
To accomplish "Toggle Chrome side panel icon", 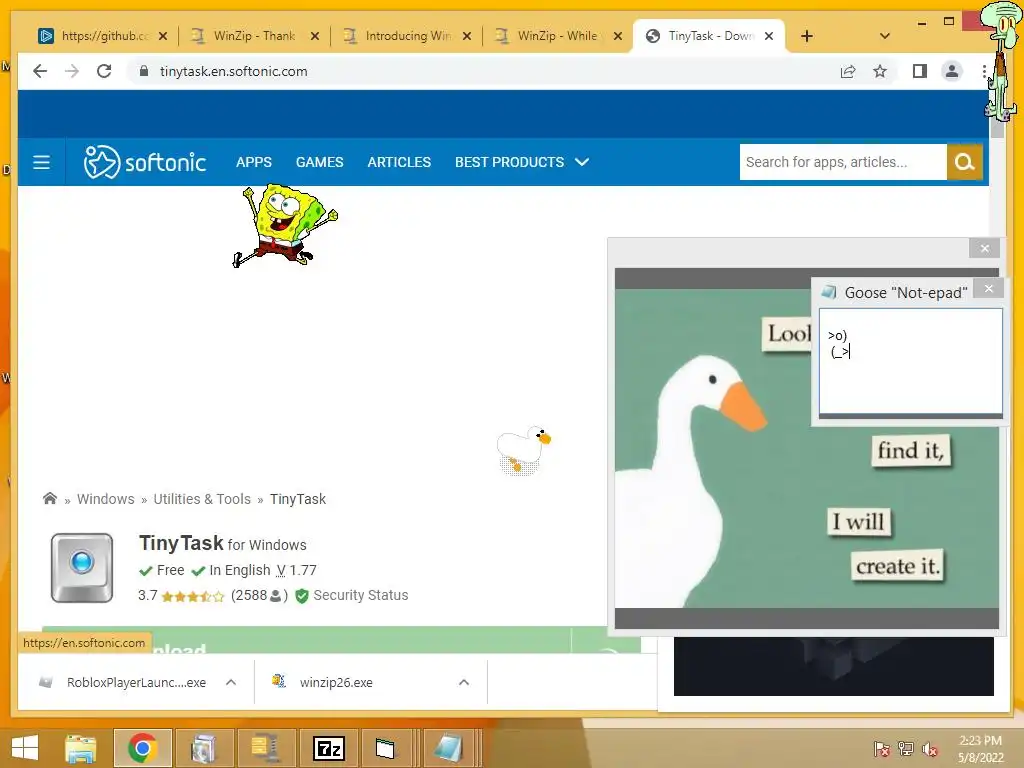I will [x=920, y=71].
